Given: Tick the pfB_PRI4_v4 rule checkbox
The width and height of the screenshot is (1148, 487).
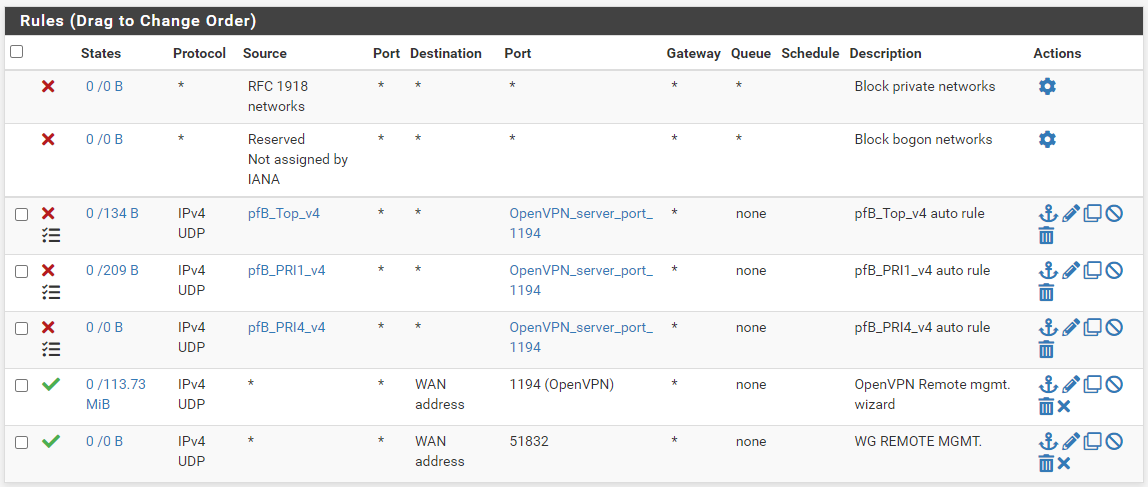Looking at the screenshot, I should click(x=22, y=328).
